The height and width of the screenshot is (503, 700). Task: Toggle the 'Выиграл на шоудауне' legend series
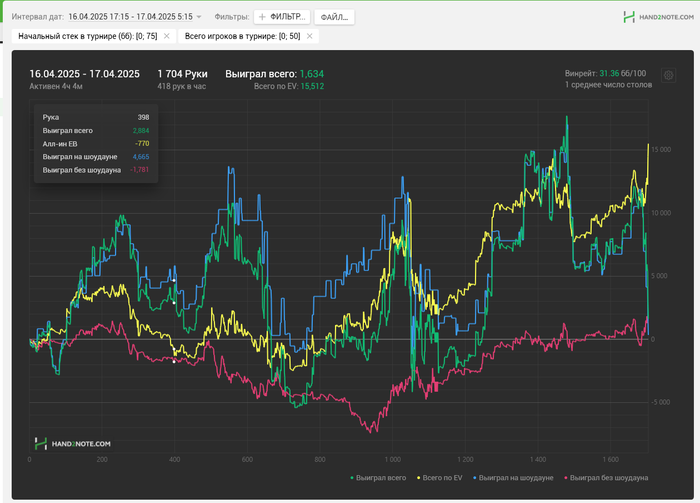(x=515, y=479)
